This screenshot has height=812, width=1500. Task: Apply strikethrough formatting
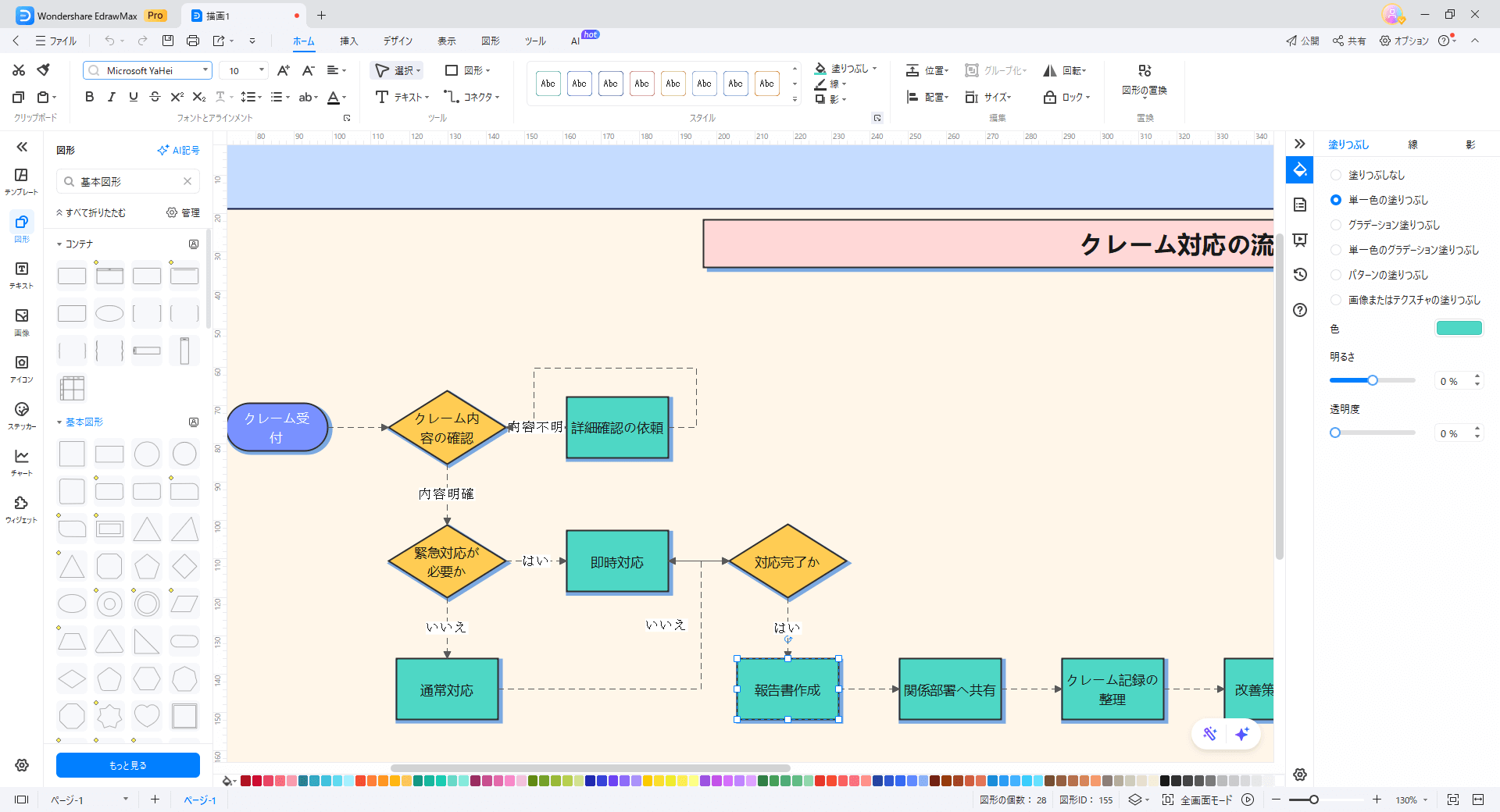pos(155,97)
